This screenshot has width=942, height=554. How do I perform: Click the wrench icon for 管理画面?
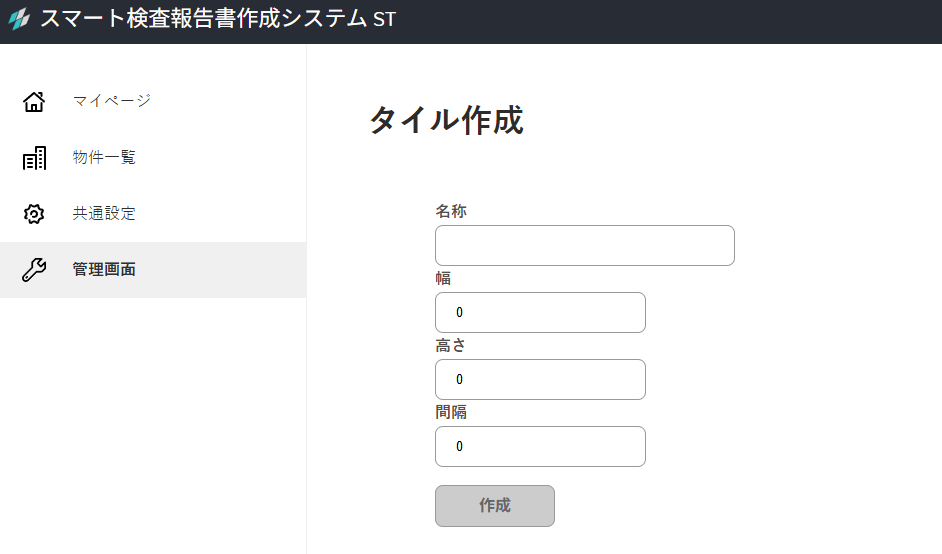(34, 270)
